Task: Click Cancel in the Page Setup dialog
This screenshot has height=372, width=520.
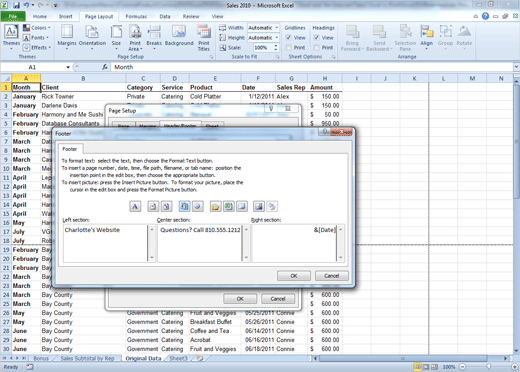Action: (x=278, y=299)
